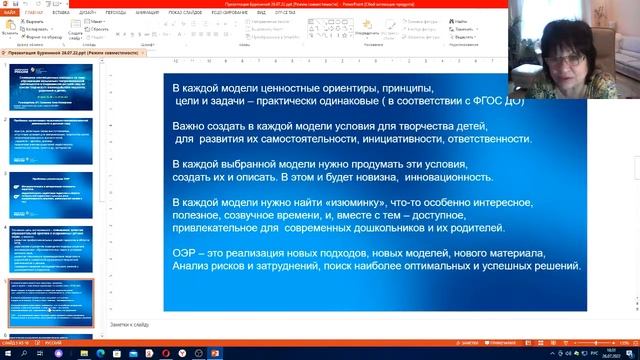This screenshot has height=360, width=640.
Task: Open the OFFICE TAB ribbon tab
Action: (285, 13)
